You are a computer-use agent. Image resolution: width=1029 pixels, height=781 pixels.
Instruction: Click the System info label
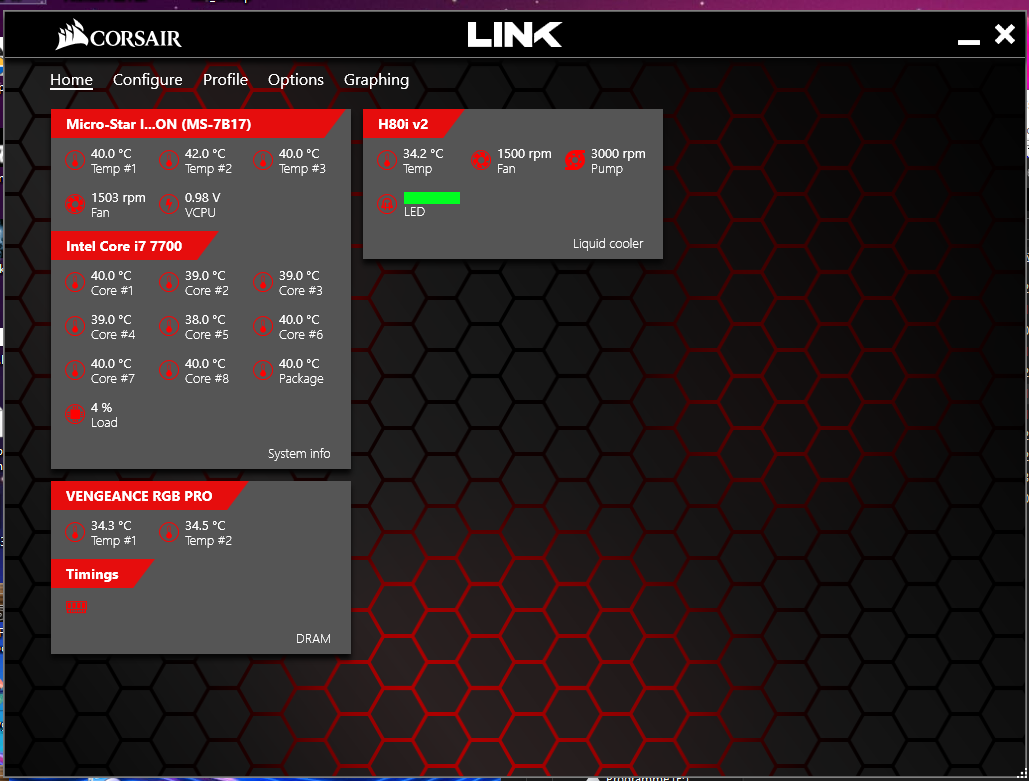(299, 454)
